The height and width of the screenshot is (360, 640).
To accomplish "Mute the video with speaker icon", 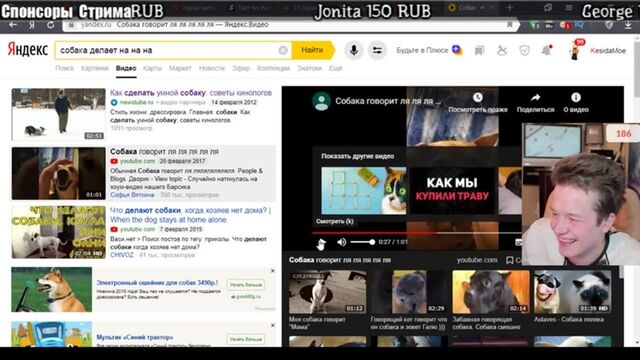I will coord(342,242).
